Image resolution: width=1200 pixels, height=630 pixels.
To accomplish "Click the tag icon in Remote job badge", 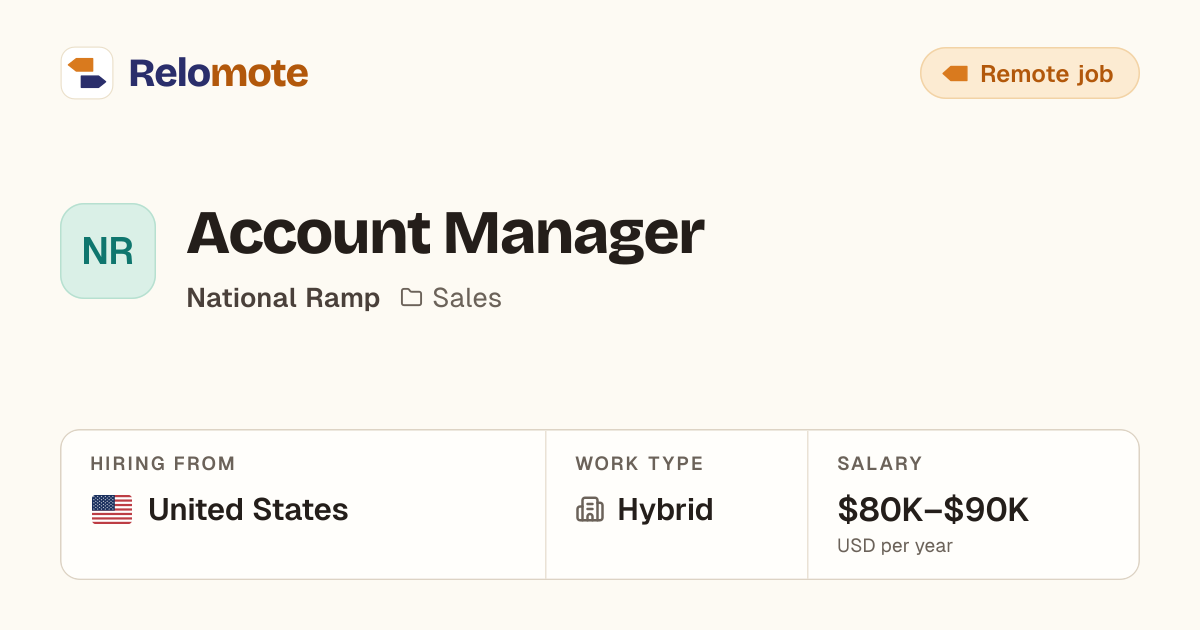I will click(956, 73).
